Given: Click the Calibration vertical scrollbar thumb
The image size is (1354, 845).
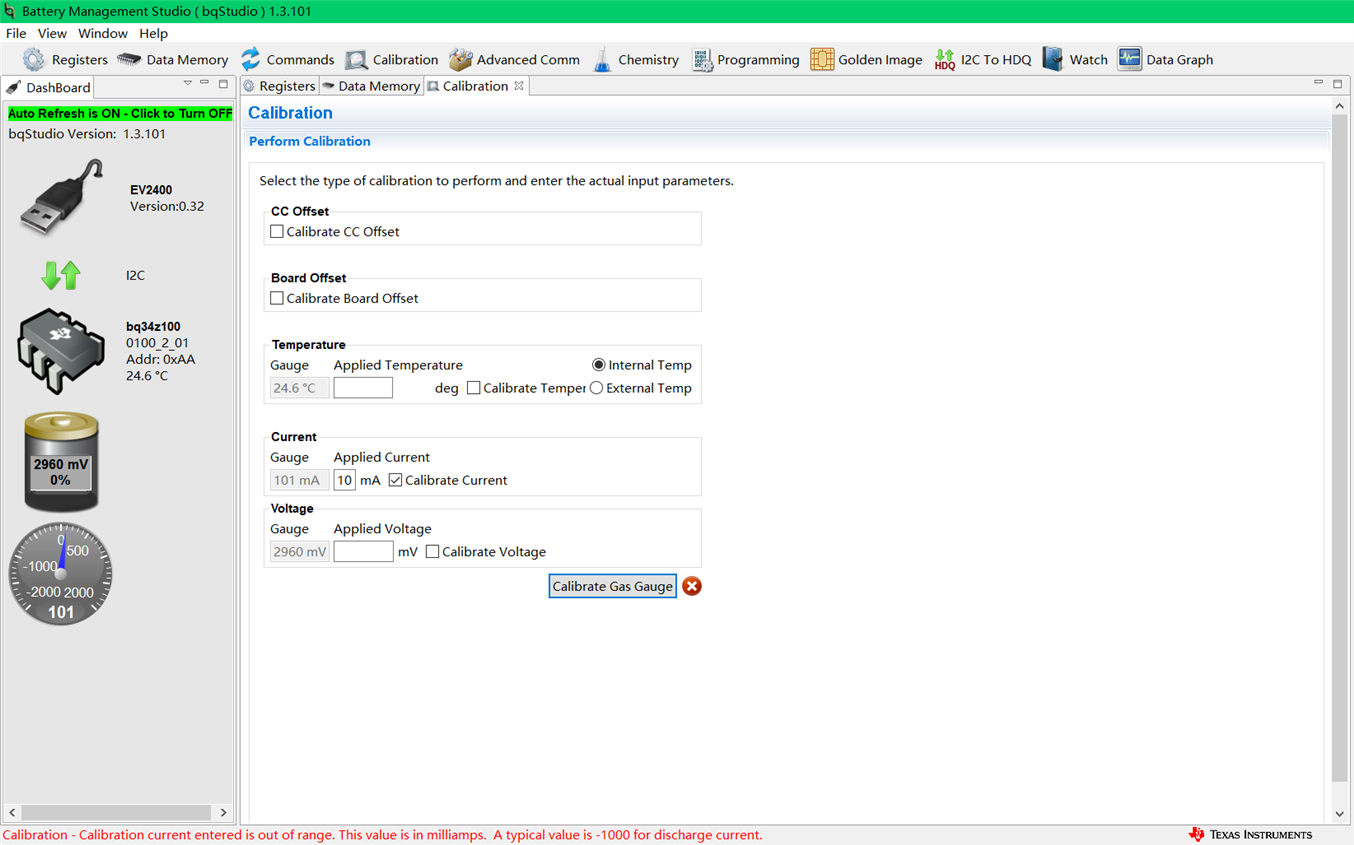Looking at the screenshot, I should (x=1340, y=449).
